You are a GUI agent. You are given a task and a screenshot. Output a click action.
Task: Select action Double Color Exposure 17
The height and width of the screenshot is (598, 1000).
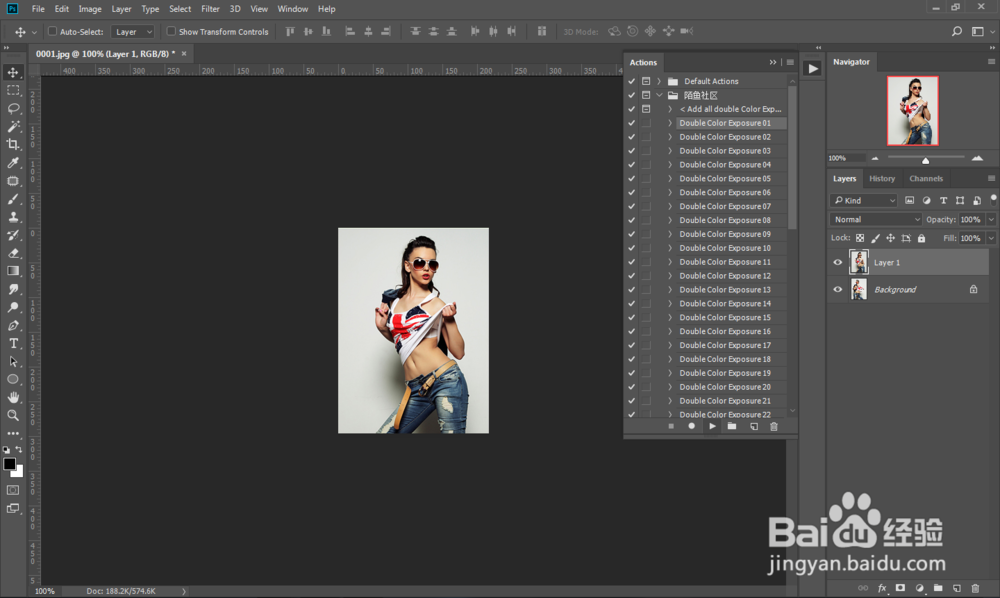(724, 345)
